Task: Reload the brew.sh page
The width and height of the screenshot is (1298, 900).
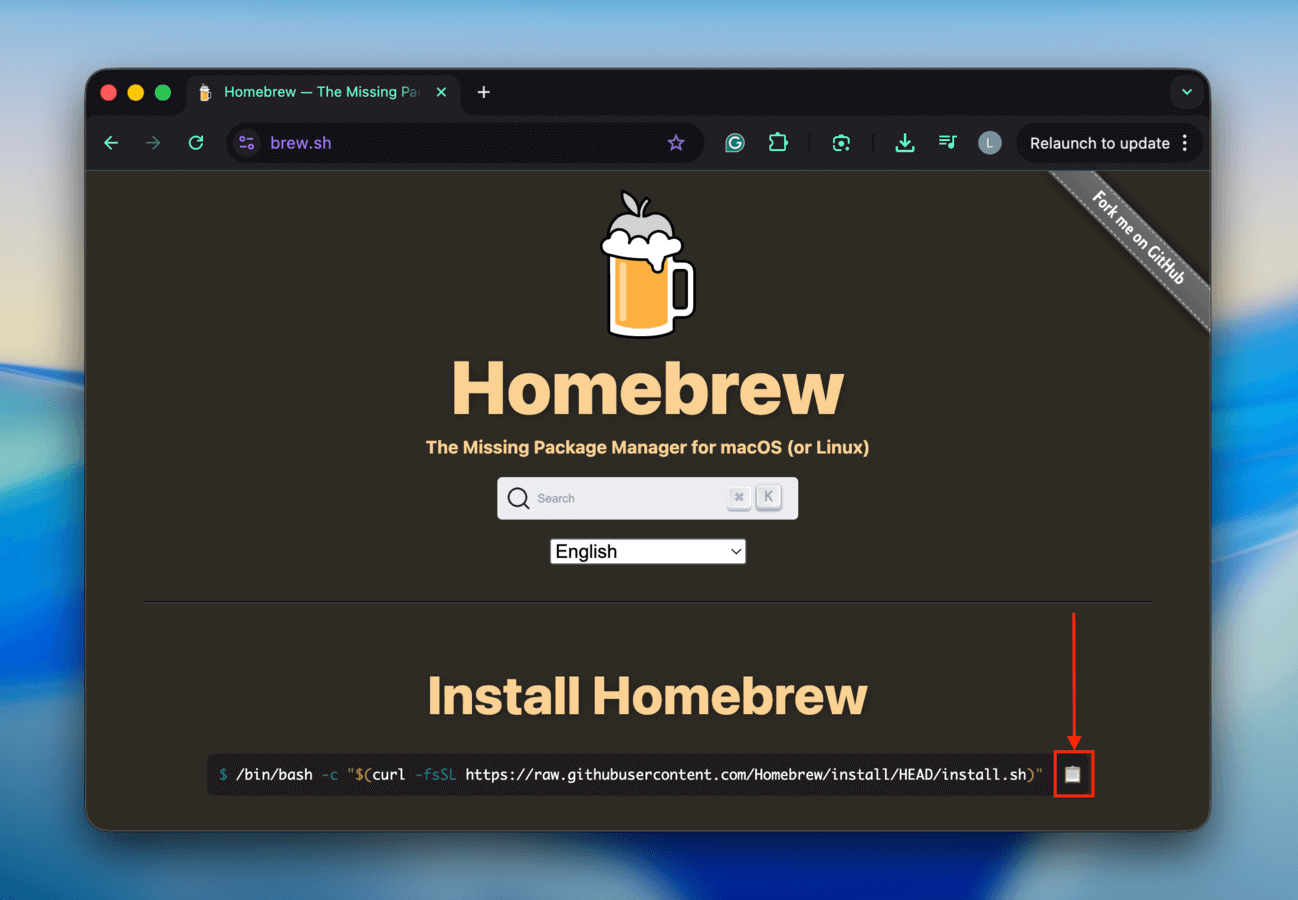Action: coord(196,143)
